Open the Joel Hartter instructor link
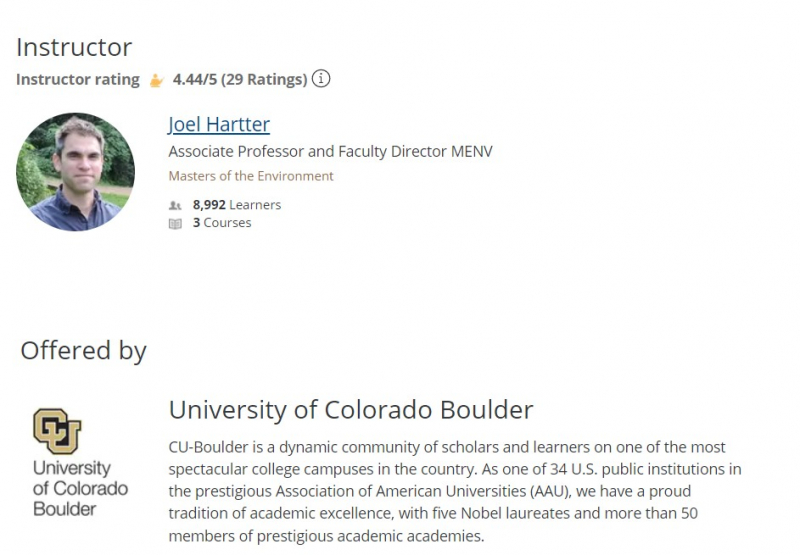The height and width of the screenshot is (555, 800). click(219, 125)
